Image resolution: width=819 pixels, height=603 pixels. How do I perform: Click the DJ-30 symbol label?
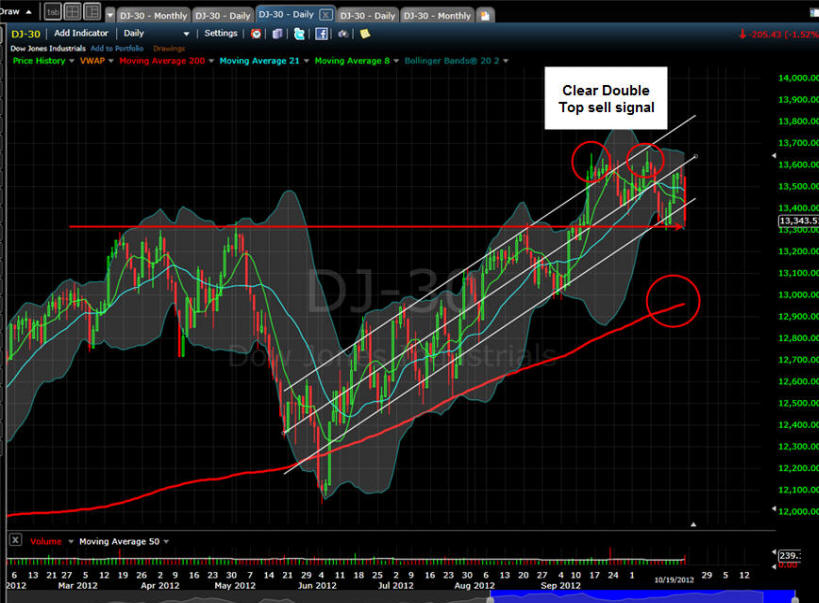26,34
